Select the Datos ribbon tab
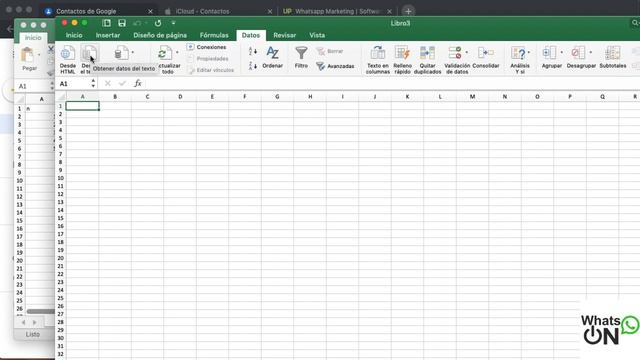Viewport: 640px width, 360px height. [x=251, y=36]
